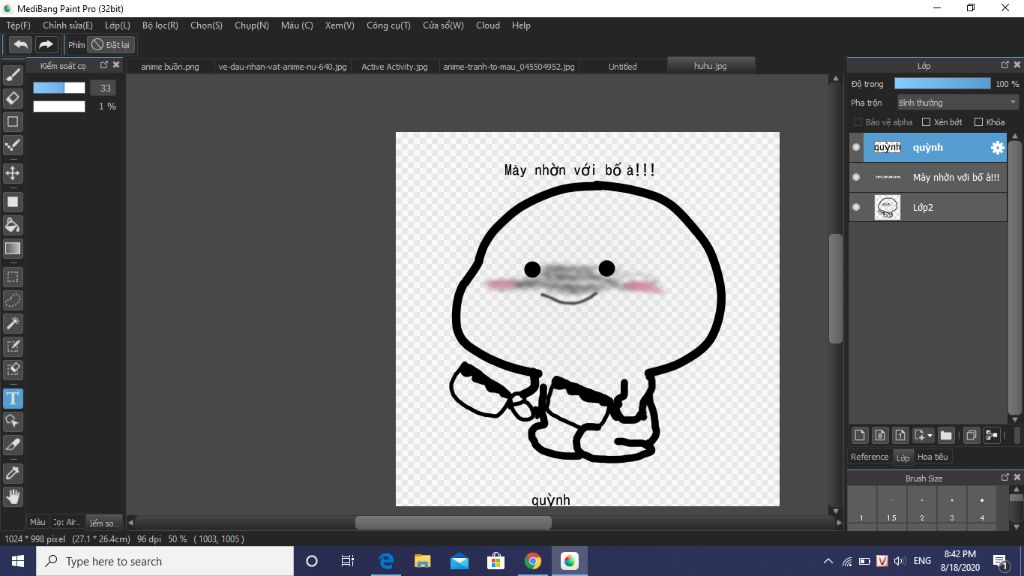
Task: Select the Fill rectangle tool
Action: pos(12,202)
